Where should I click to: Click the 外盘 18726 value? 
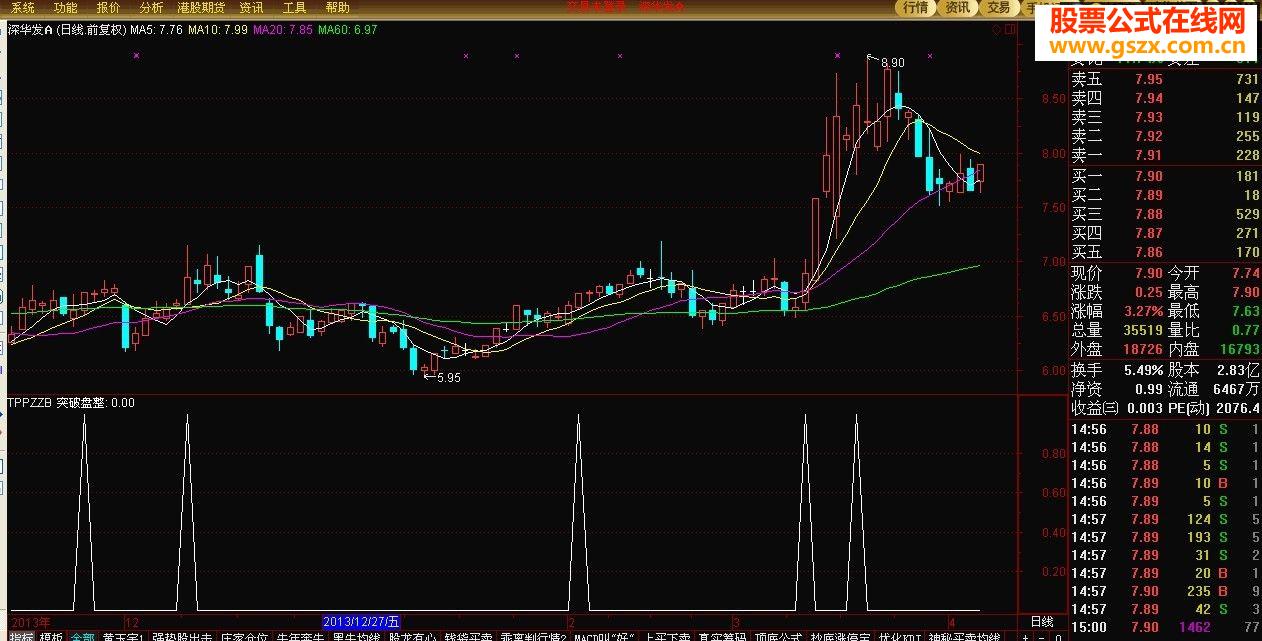[x=1143, y=349]
